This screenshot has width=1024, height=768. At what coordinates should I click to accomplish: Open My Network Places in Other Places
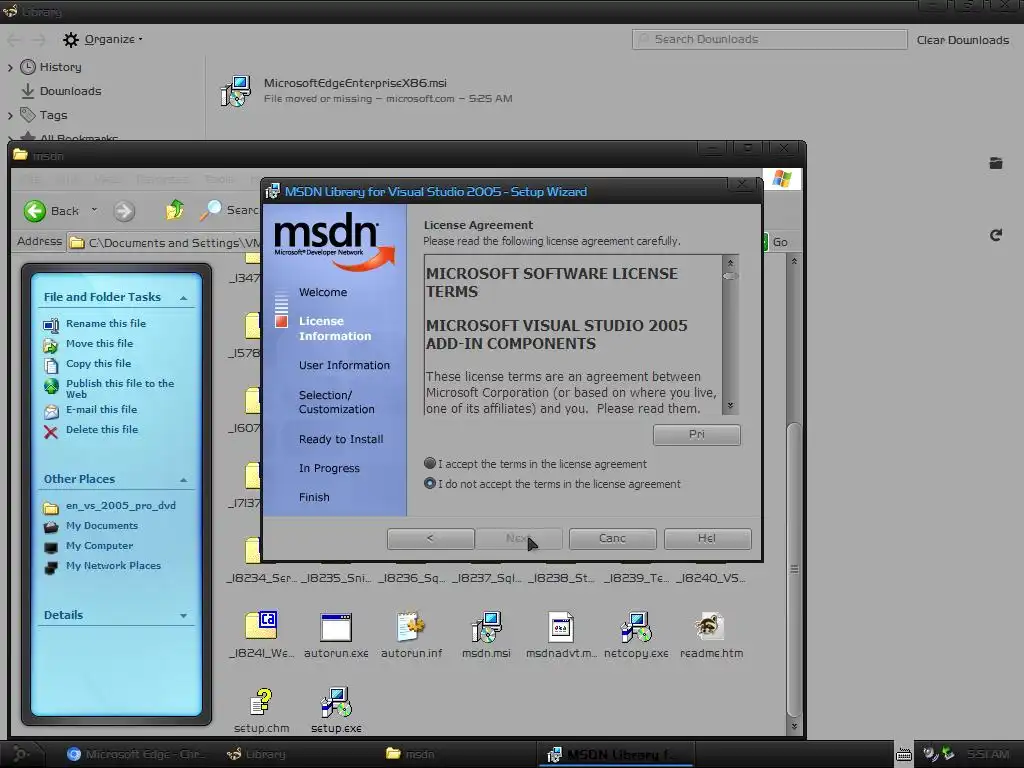[x=113, y=566]
